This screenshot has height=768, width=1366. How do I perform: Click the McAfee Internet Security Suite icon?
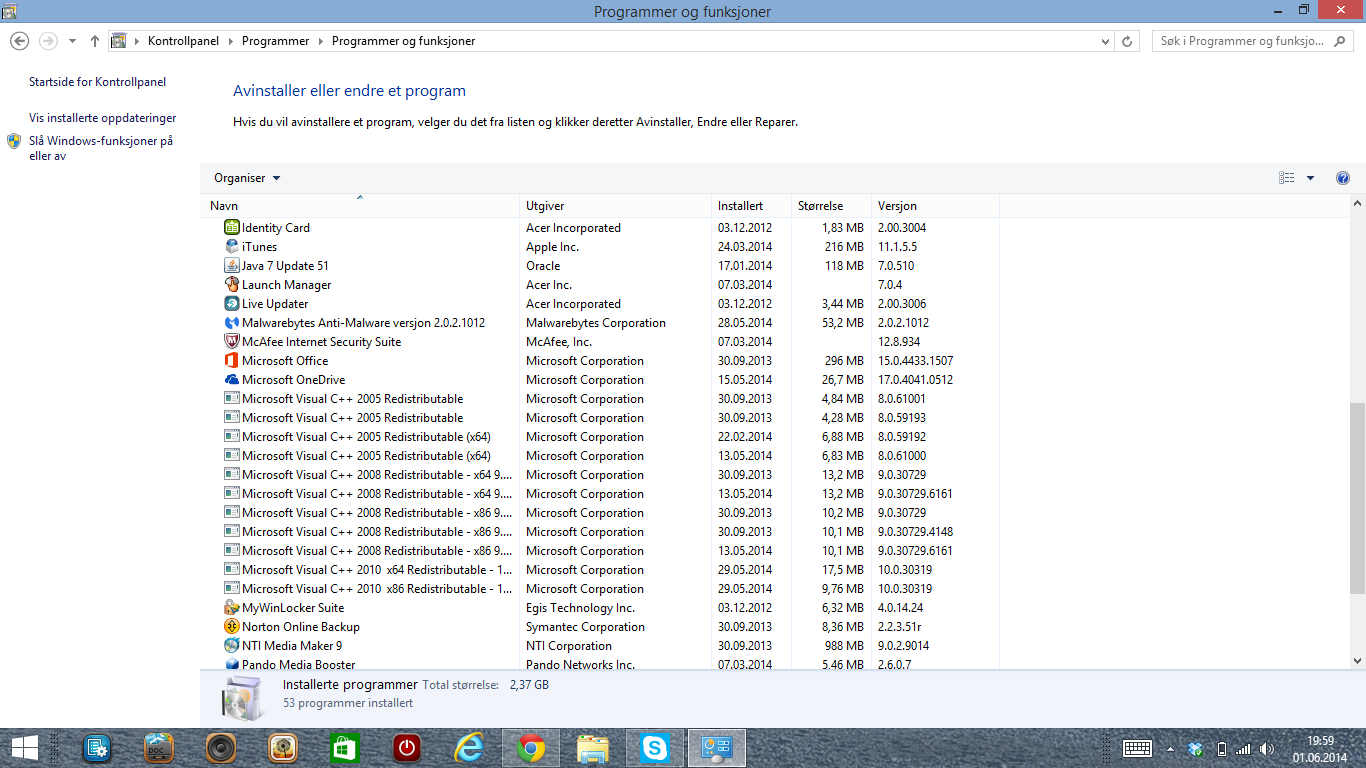[232, 342]
